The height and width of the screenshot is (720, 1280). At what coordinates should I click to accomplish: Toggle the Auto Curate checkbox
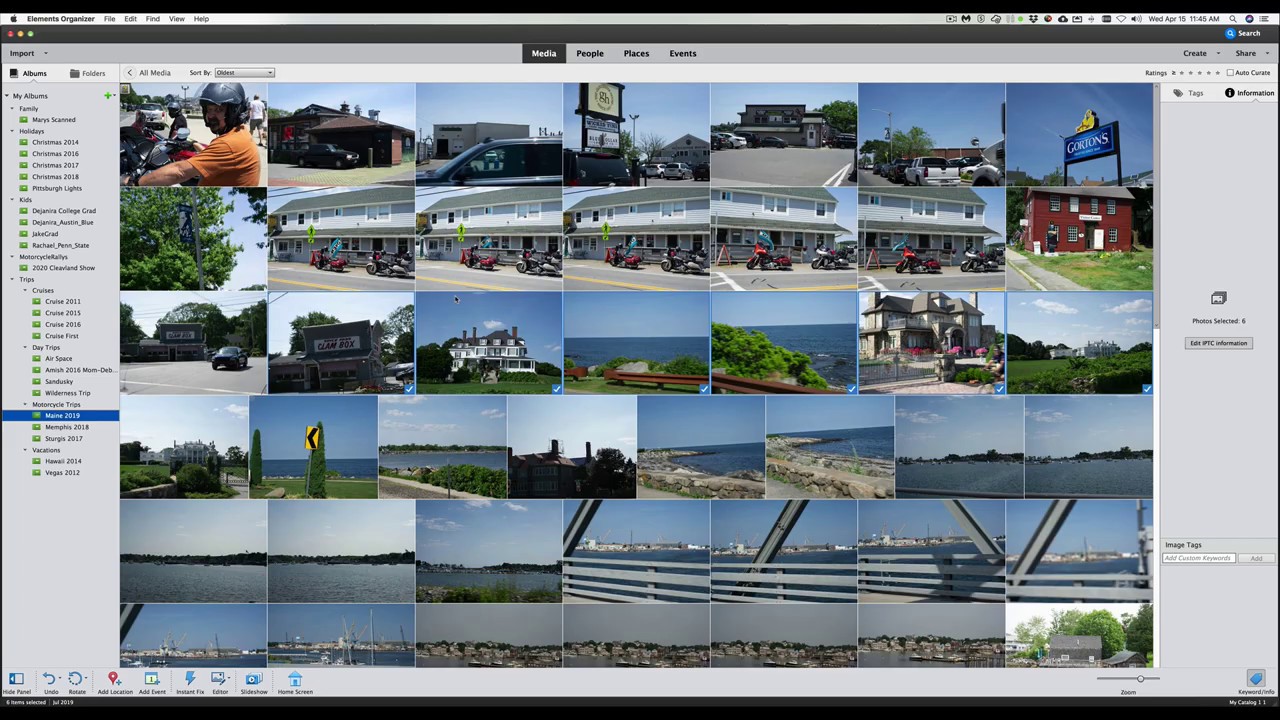coord(1230,73)
